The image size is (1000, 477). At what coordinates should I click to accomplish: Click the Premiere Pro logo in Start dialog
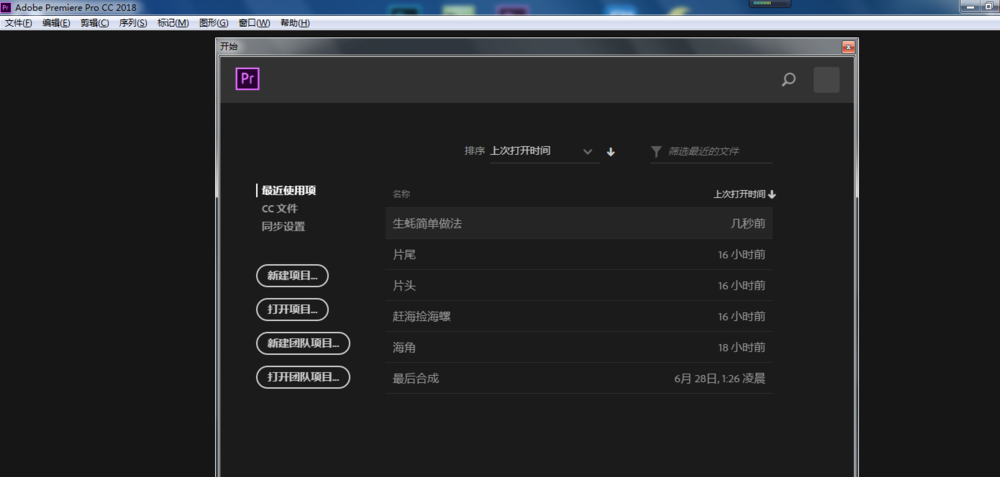pyautogui.click(x=247, y=79)
